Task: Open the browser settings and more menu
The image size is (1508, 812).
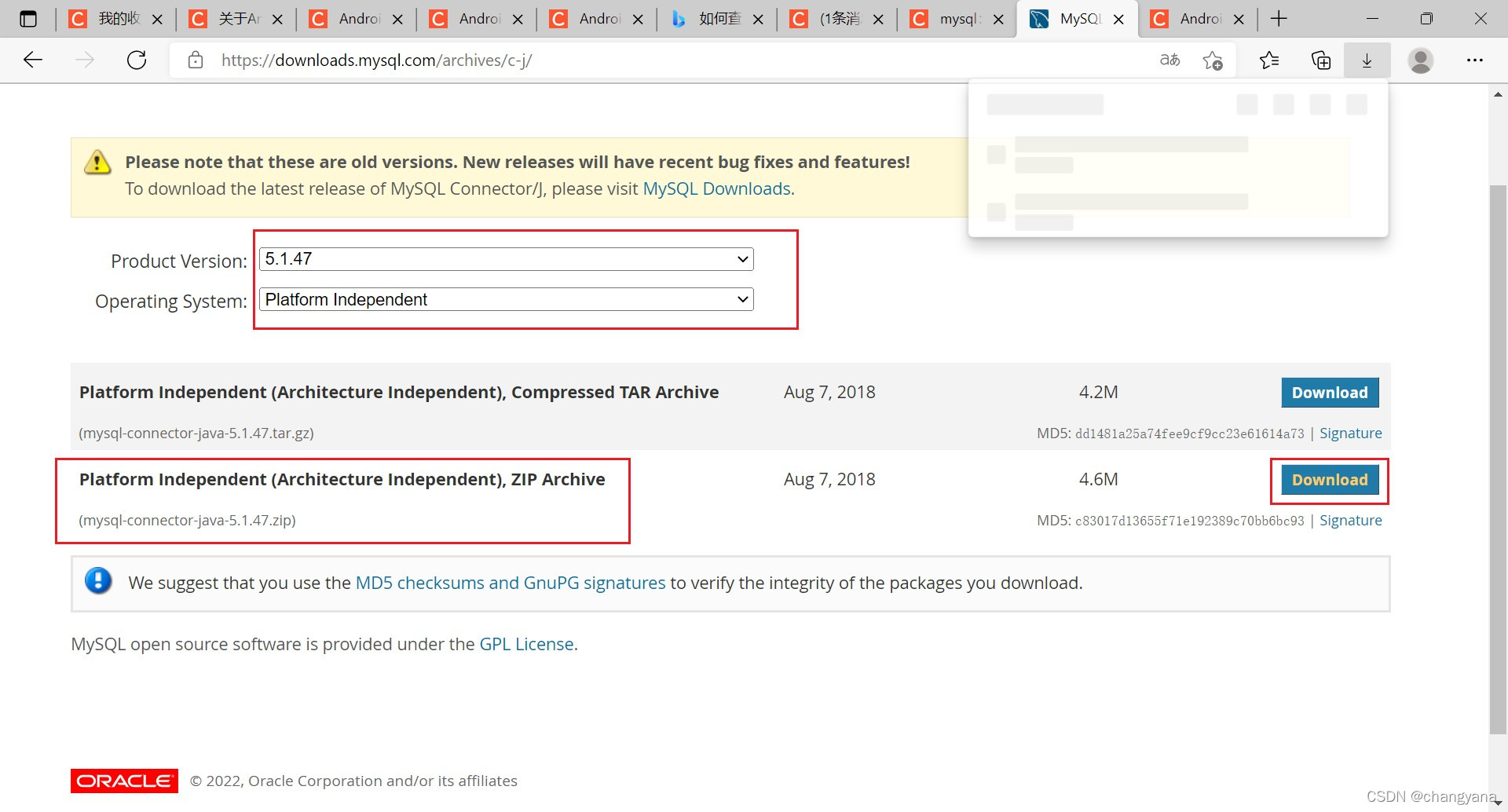Action: tap(1475, 60)
